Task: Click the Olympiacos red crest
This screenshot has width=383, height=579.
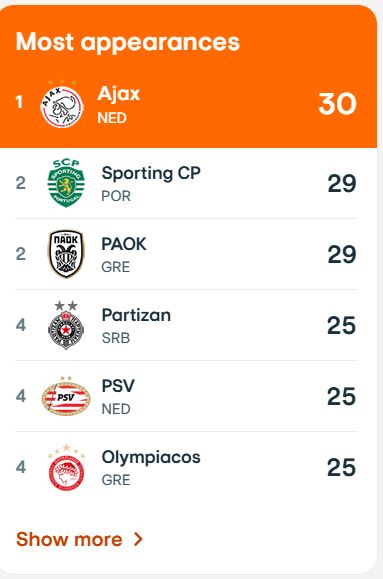Action: [66, 467]
